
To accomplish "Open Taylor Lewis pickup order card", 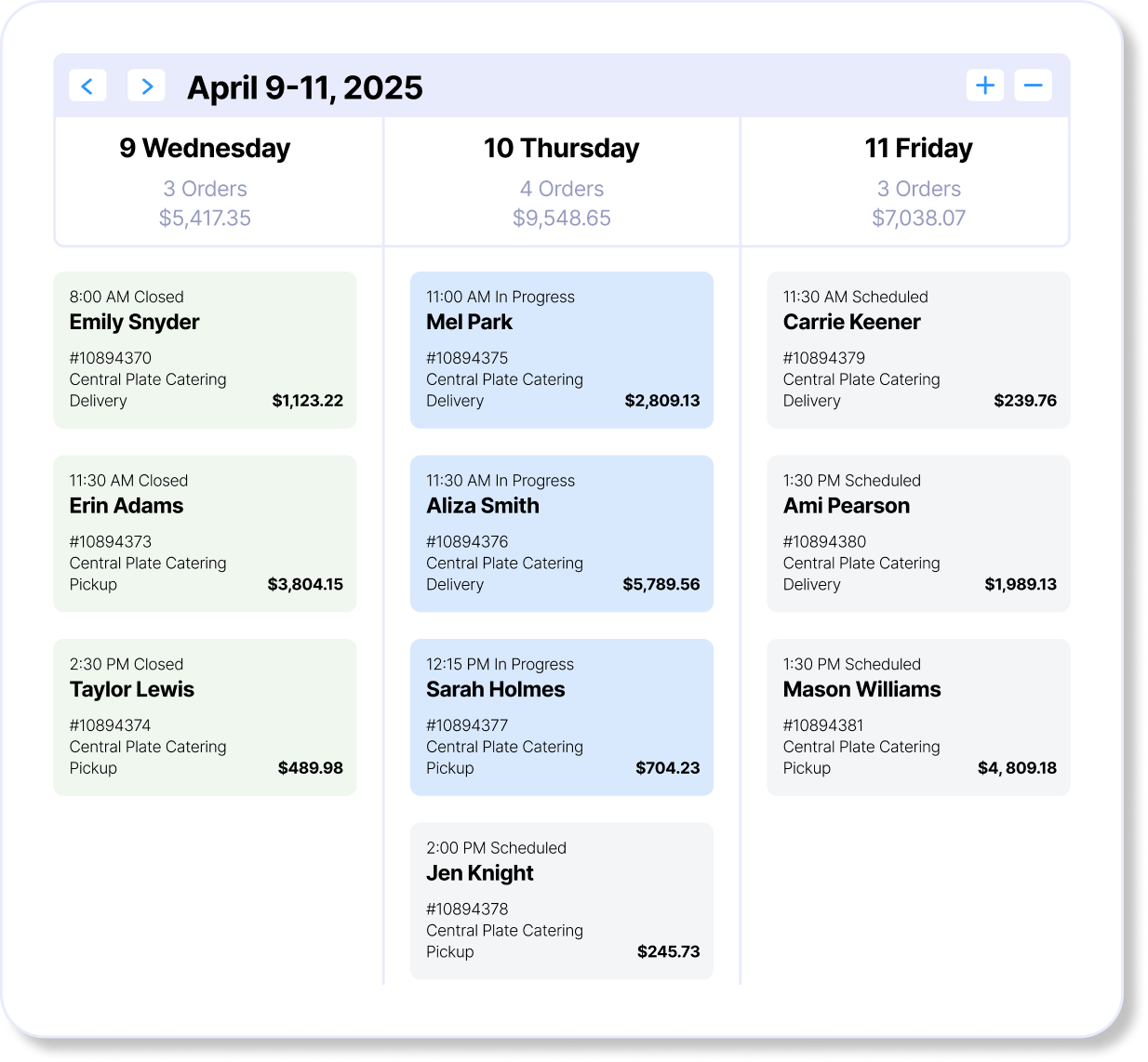I will [x=205, y=717].
